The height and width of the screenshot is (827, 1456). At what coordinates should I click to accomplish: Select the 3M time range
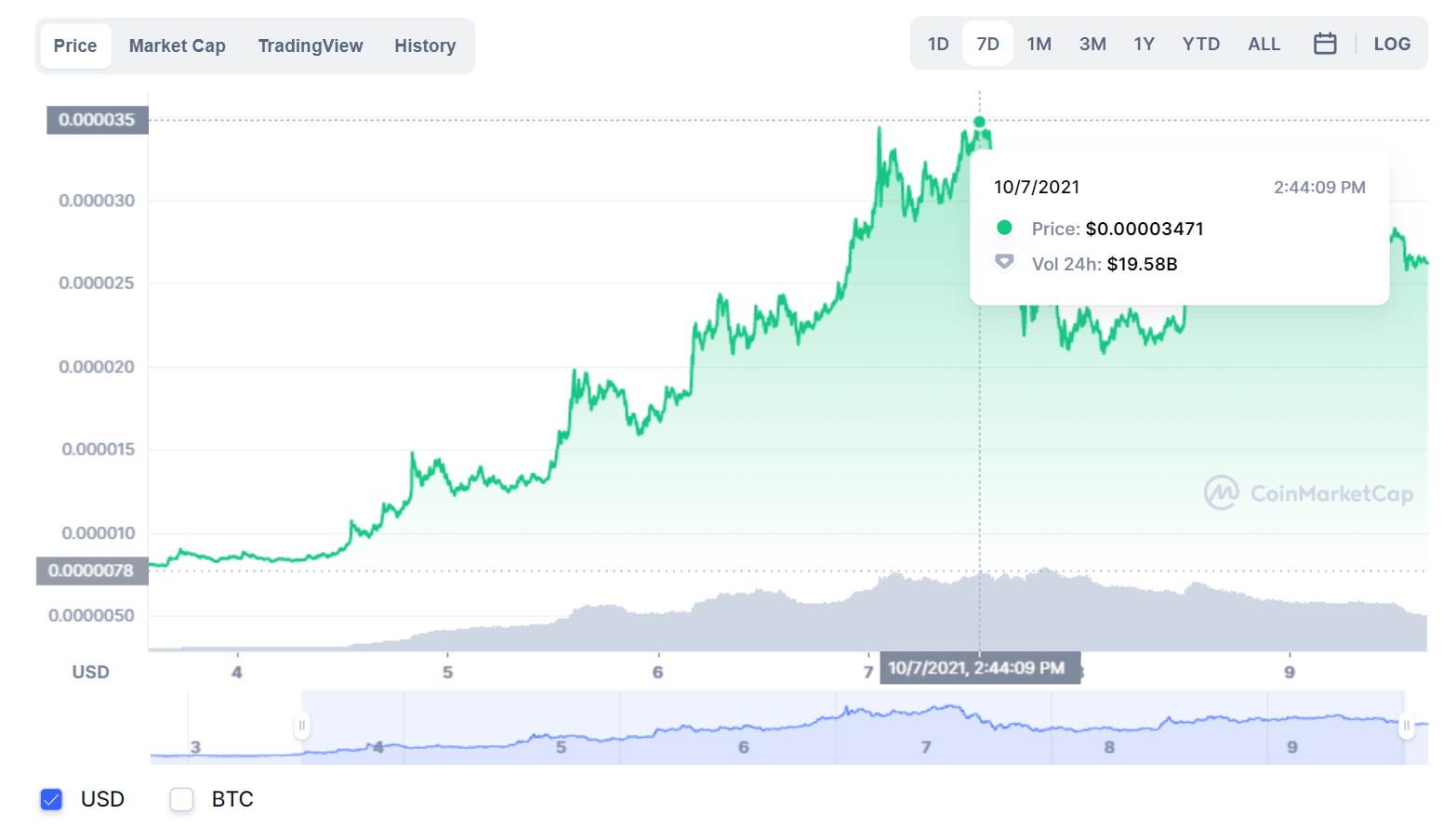click(1092, 43)
